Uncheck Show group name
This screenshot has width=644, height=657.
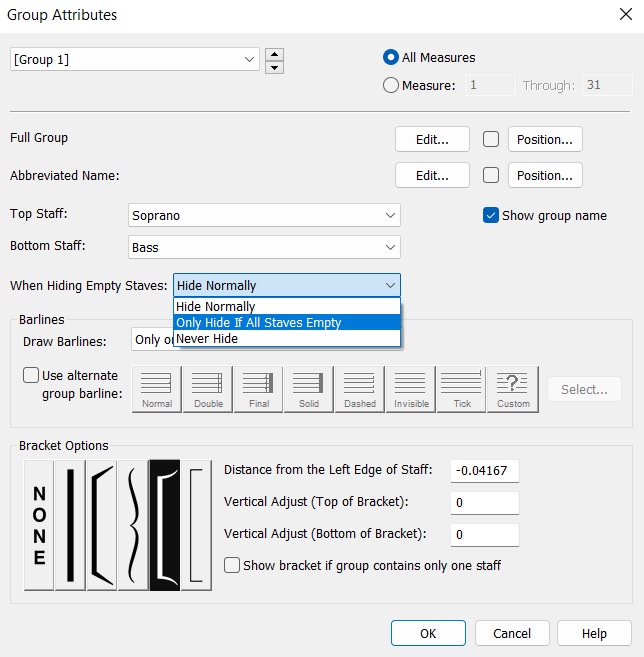[x=491, y=215]
